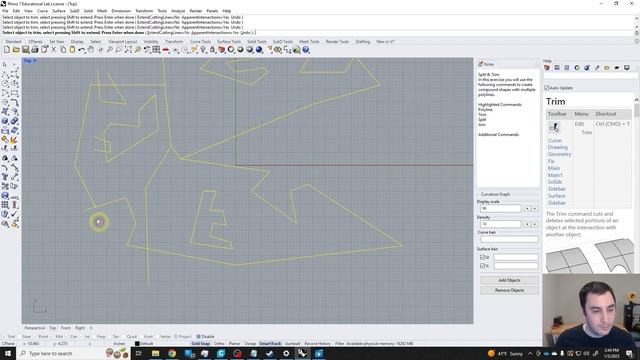Viewport: 640px width, 360px height.
Task: Open the Main1 toolbar link in Help
Action: point(555,175)
